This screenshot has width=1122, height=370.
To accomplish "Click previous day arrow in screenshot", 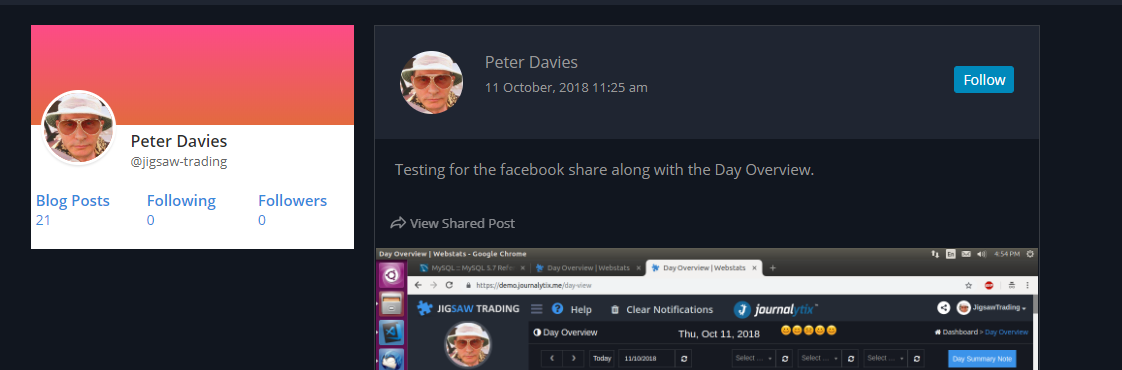I will [x=552, y=358].
